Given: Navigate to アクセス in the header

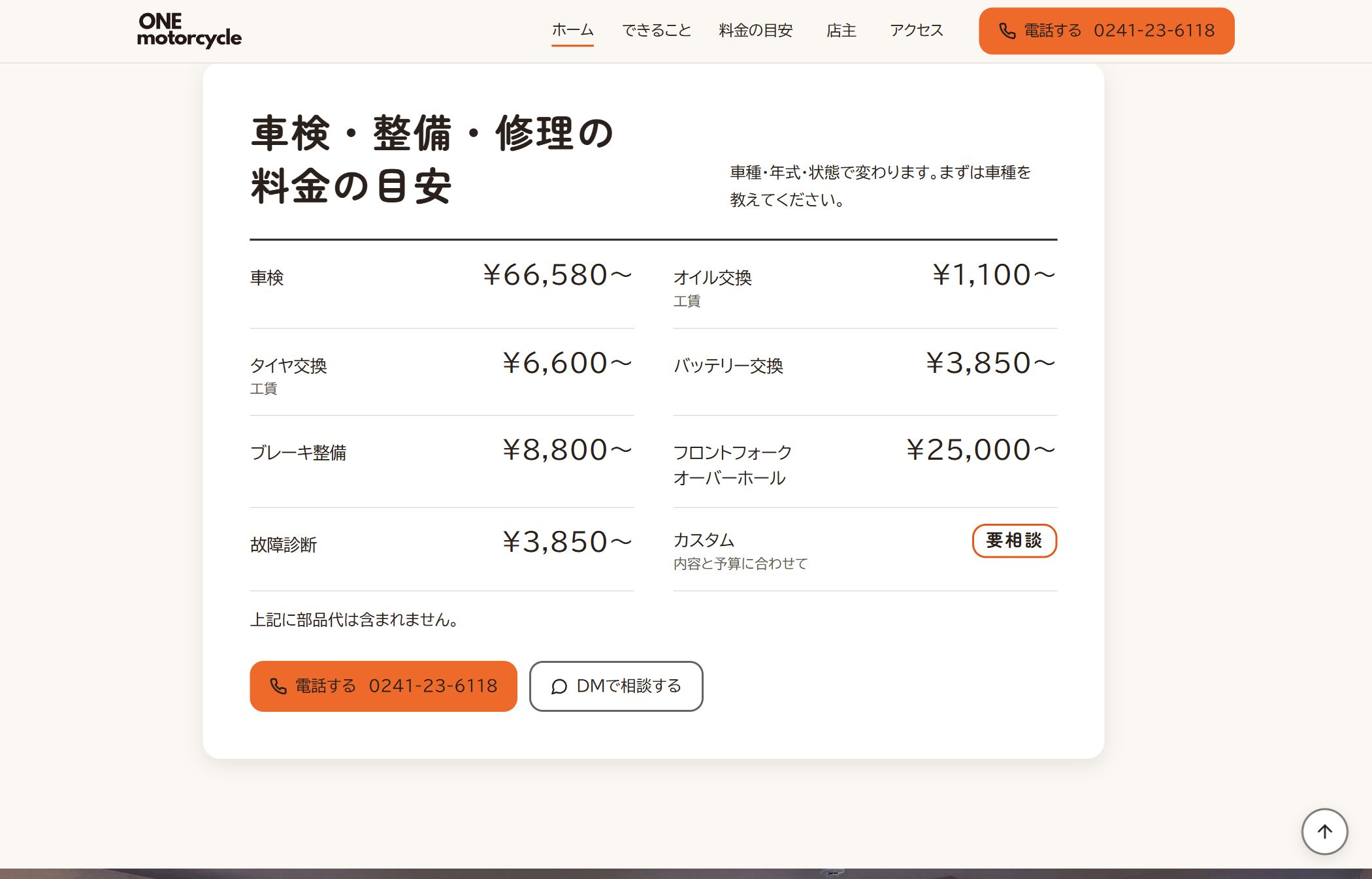Looking at the screenshot, I should (x=917, y=31).
